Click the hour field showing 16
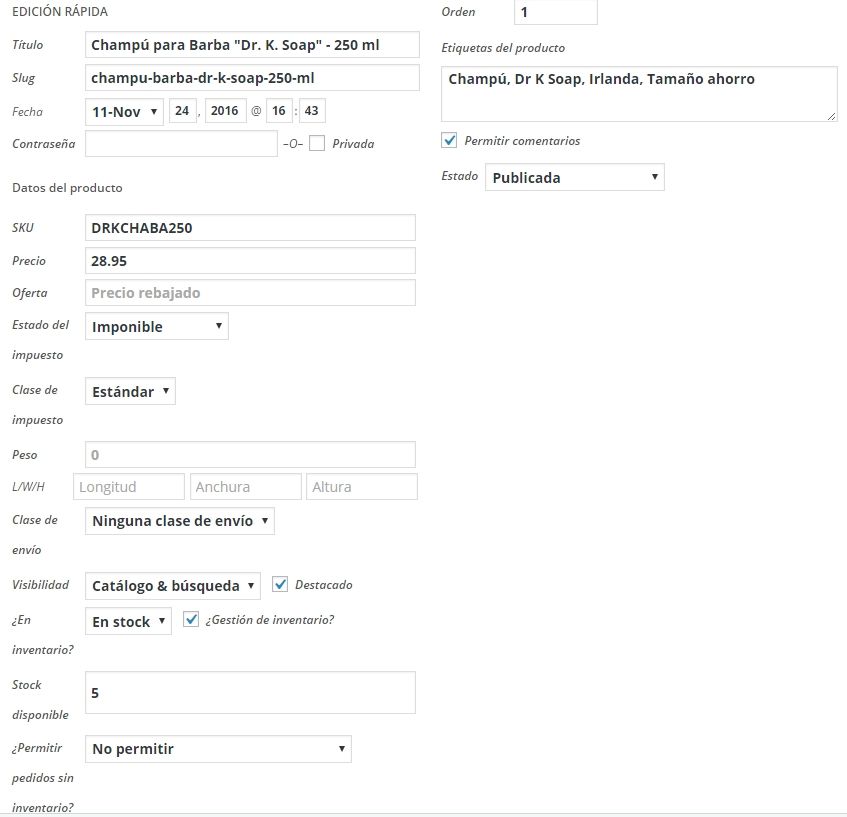Viewport: 847px width, 817px height. click(279, 111)
